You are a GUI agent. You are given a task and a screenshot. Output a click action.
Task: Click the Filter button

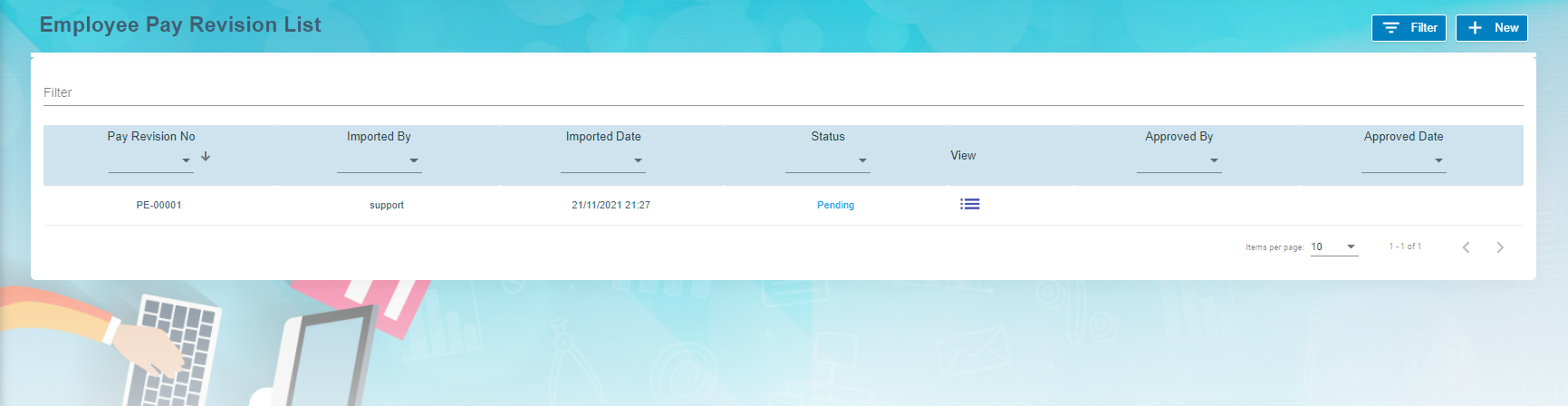coord(1409,28)
